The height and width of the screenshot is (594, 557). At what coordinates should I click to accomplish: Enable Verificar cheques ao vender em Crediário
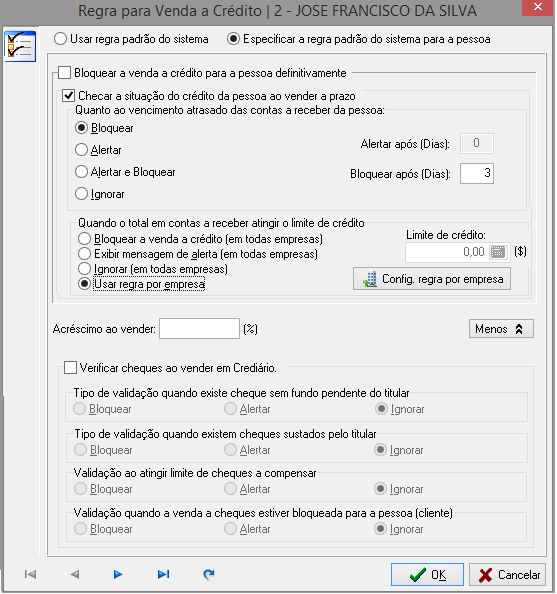click(x=70, y=367)
